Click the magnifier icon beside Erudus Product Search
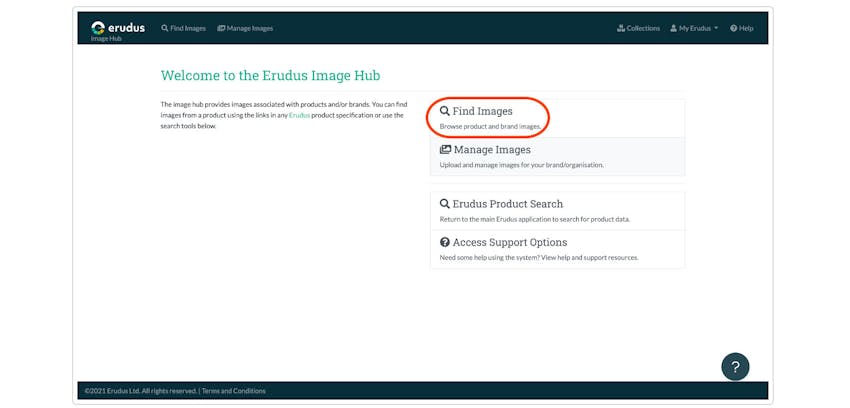Image resolution: width=850 pixels, height=408 pixels. 445,204
